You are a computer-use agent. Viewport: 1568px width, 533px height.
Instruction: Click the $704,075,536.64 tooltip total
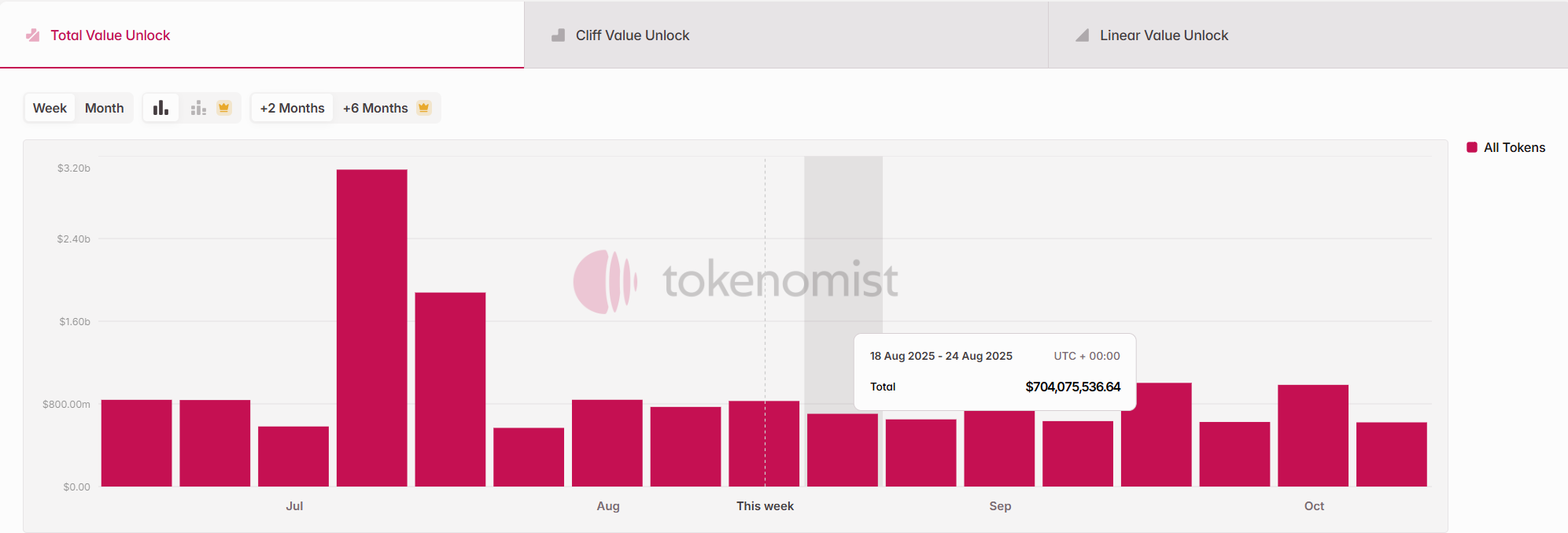[x=1073, y=387]
